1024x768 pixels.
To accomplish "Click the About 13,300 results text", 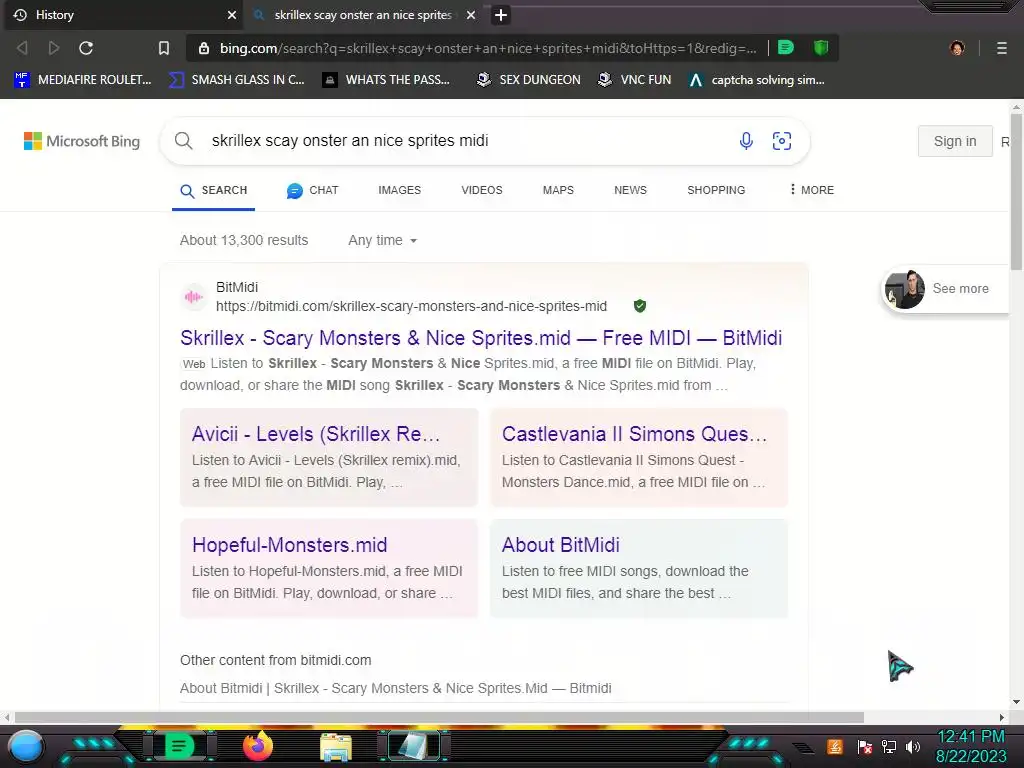I will point(244,240).
